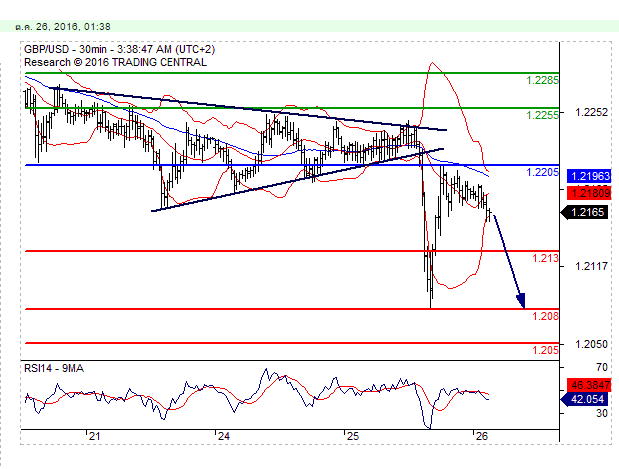
Task: Click the blue price tag 1.21963
Action: [589, 176]
